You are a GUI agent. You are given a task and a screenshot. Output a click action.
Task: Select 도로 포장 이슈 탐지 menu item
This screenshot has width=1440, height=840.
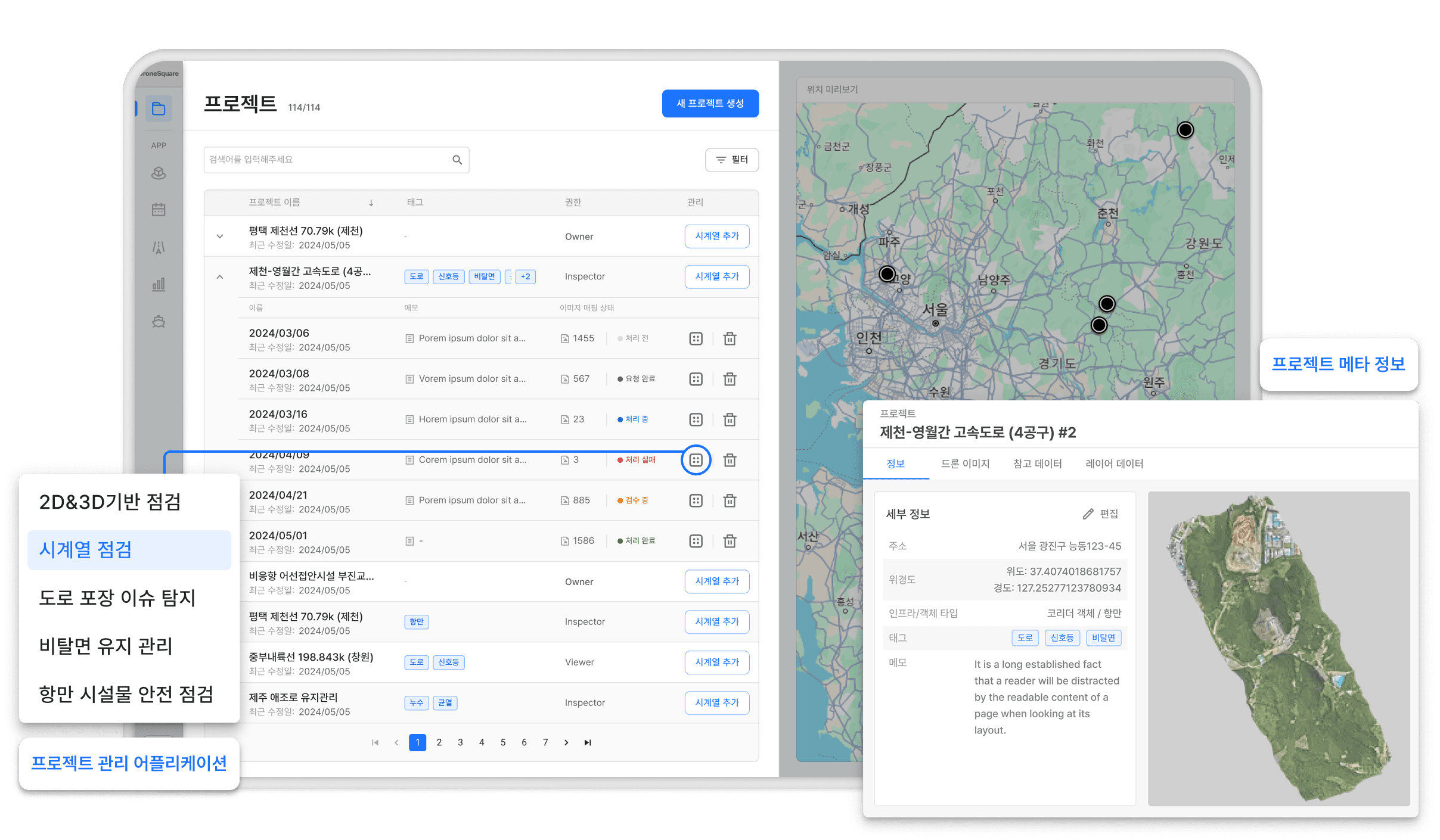pyautogui.click(x=117, y=598)
